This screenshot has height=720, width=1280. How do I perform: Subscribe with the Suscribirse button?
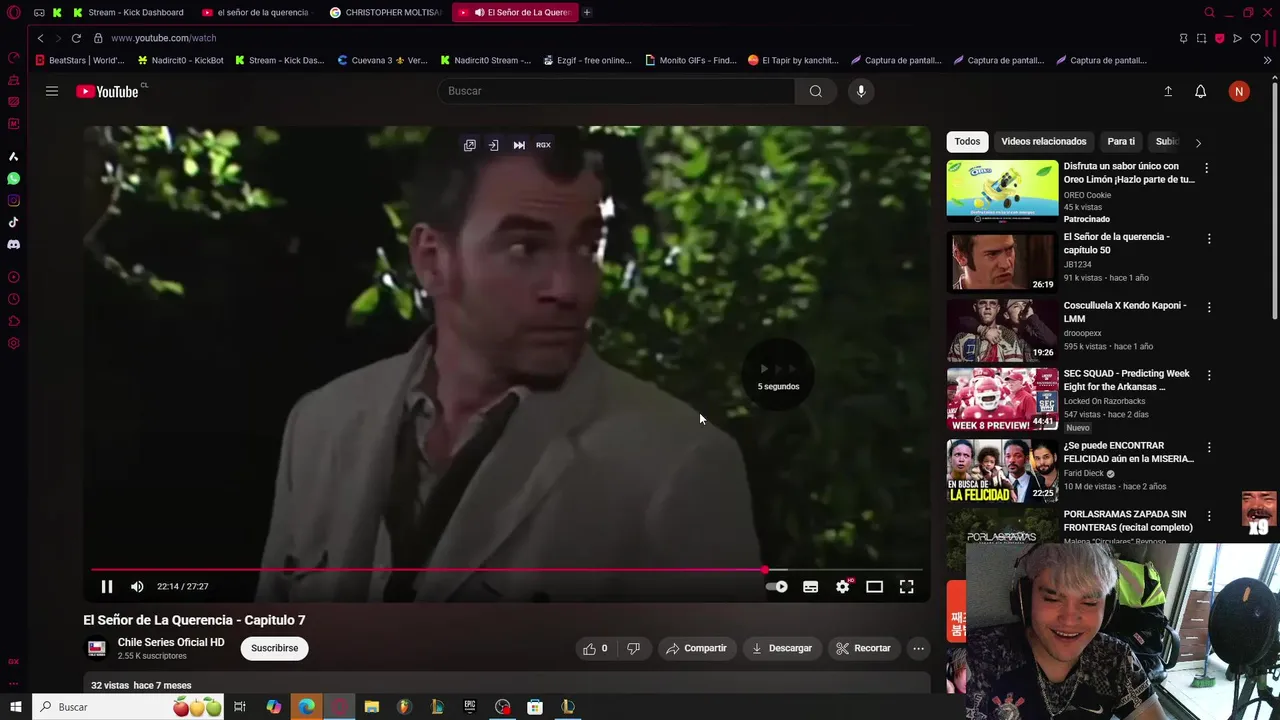pyautogui.click(x=274, y=648)
